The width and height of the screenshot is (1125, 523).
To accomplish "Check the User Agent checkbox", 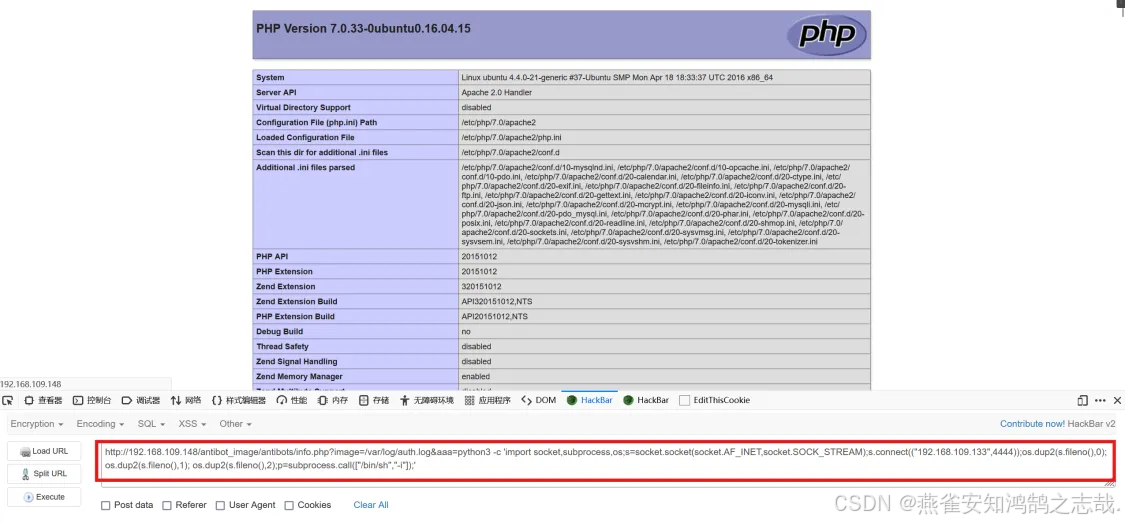I will click(x=220, y=505).
